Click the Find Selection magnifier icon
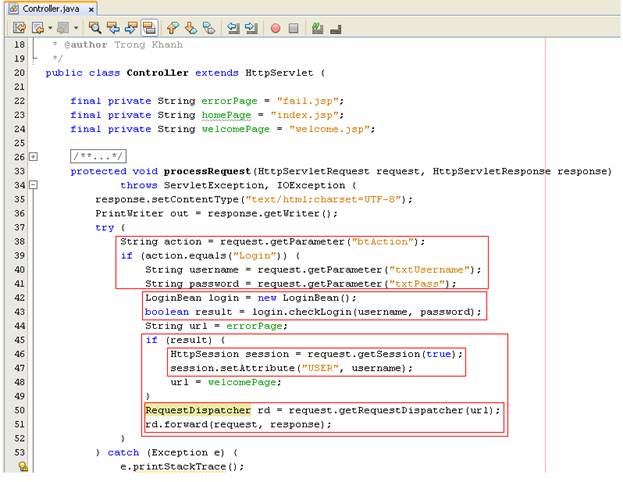The height and width of the screenshot is (482, 623). coord(95,28)
